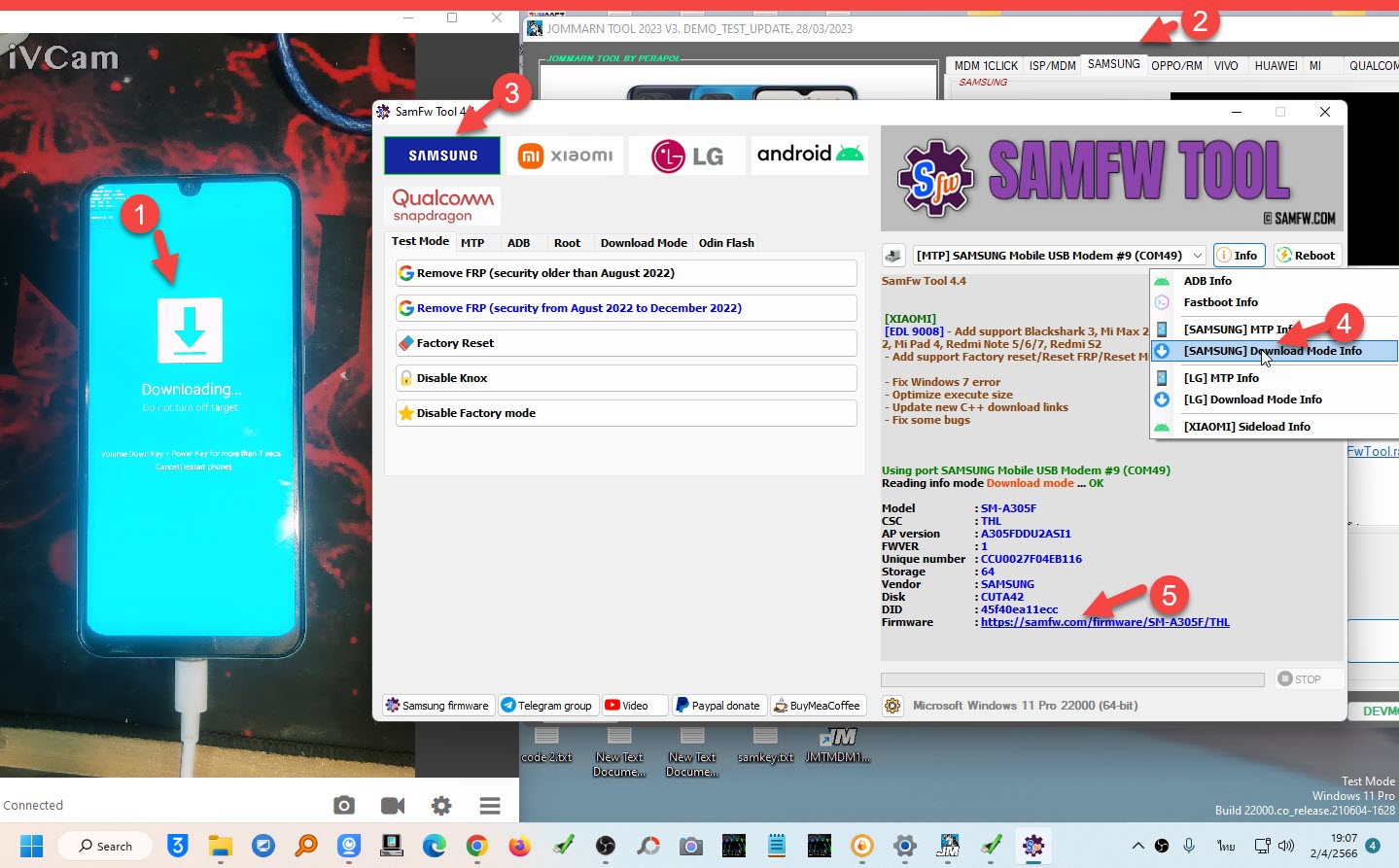
Task: Choose [XIAOMI] Sideload Info menu entry
Action: click(1275, 427)
